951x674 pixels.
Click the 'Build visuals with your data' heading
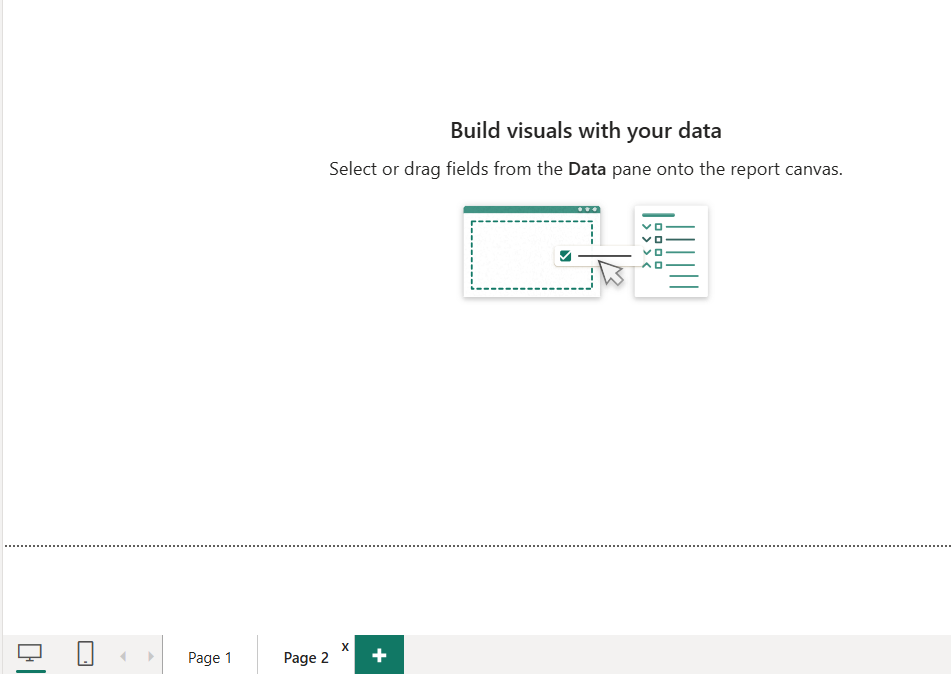click(586, 130)
